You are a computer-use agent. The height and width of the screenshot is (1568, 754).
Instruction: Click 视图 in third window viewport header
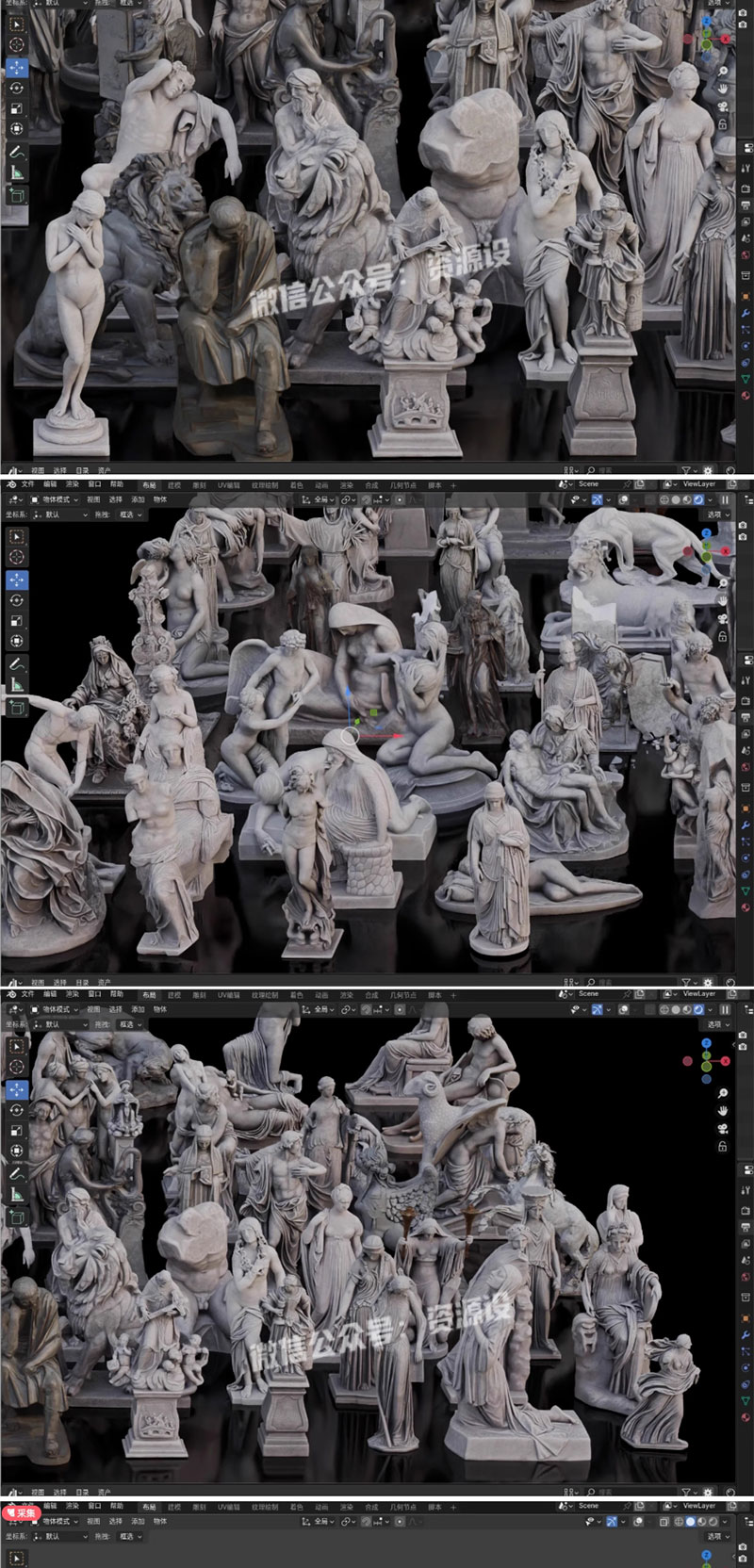[x=93, y=1008]
